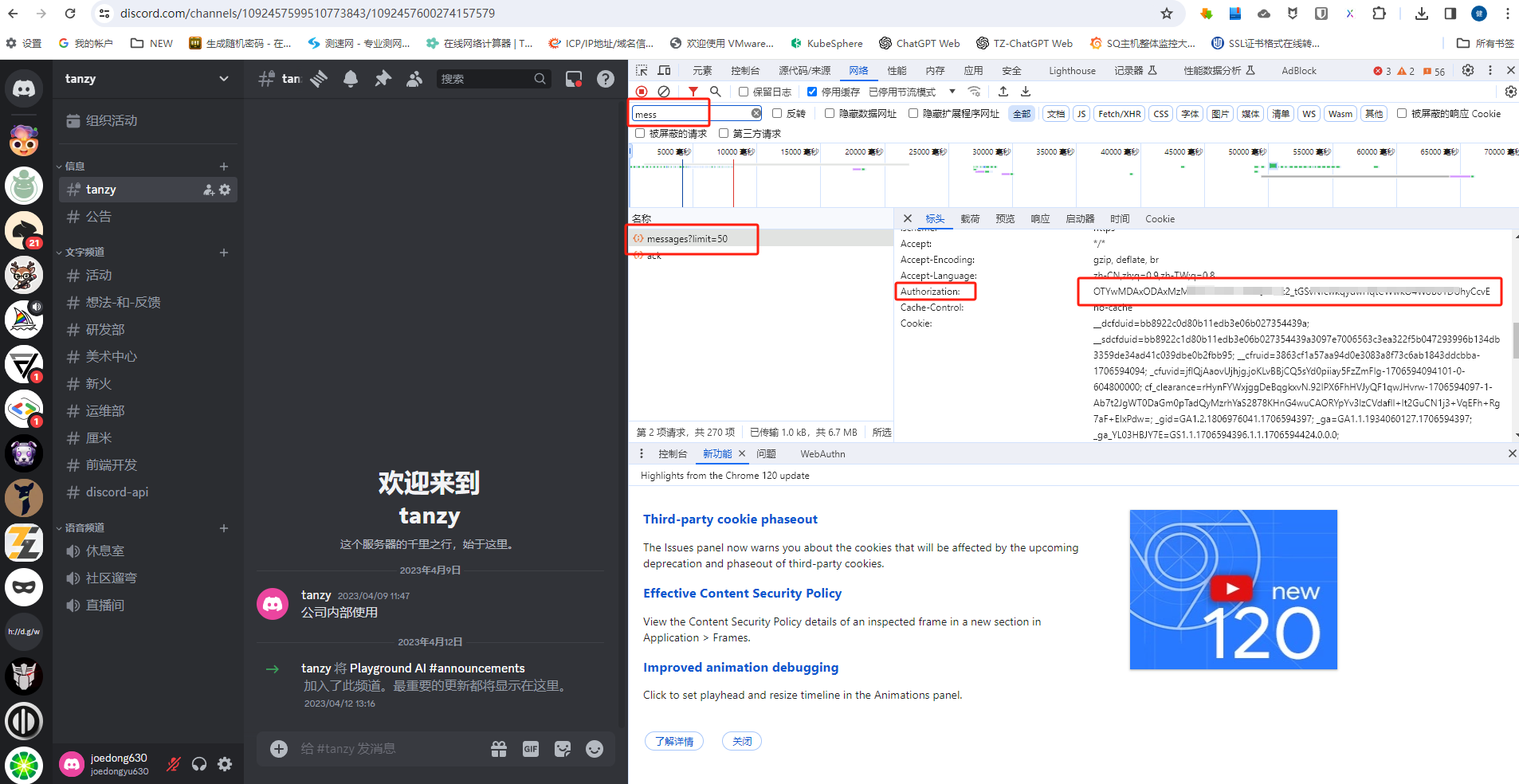Open emoji picker in message bar

coord(595,749)
